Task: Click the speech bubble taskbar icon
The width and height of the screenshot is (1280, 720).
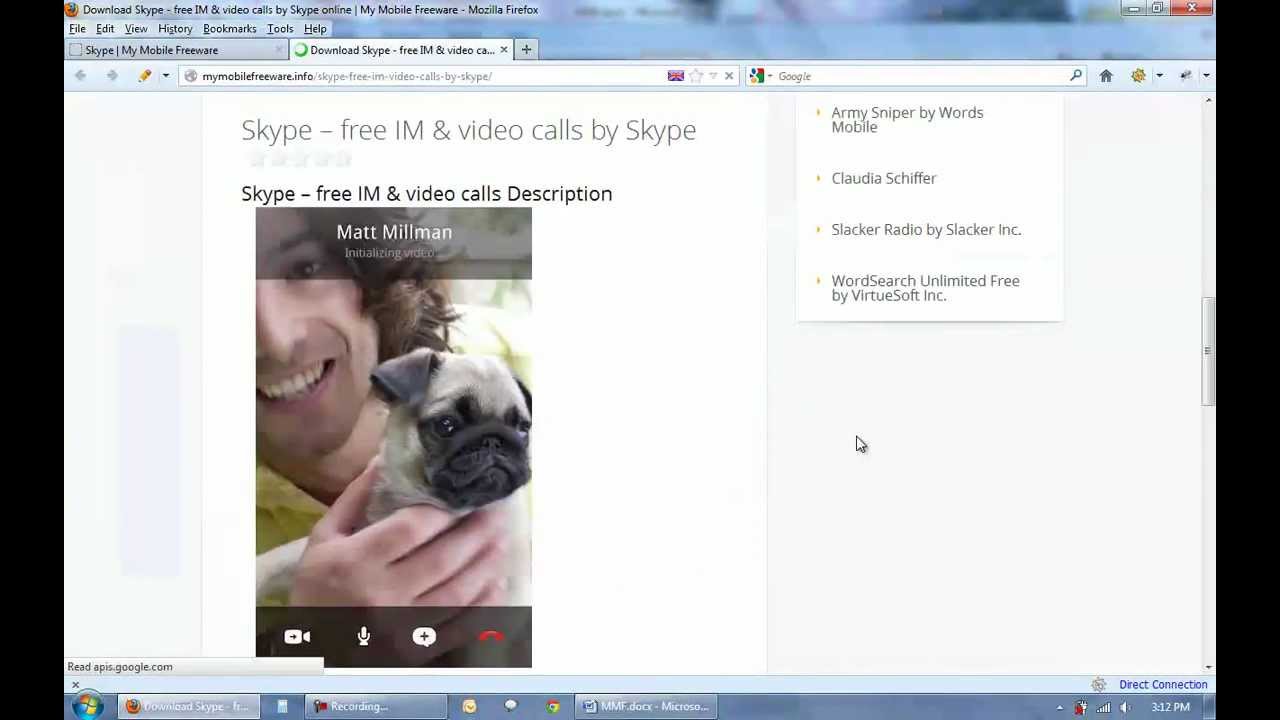Action: coord(511,707)
